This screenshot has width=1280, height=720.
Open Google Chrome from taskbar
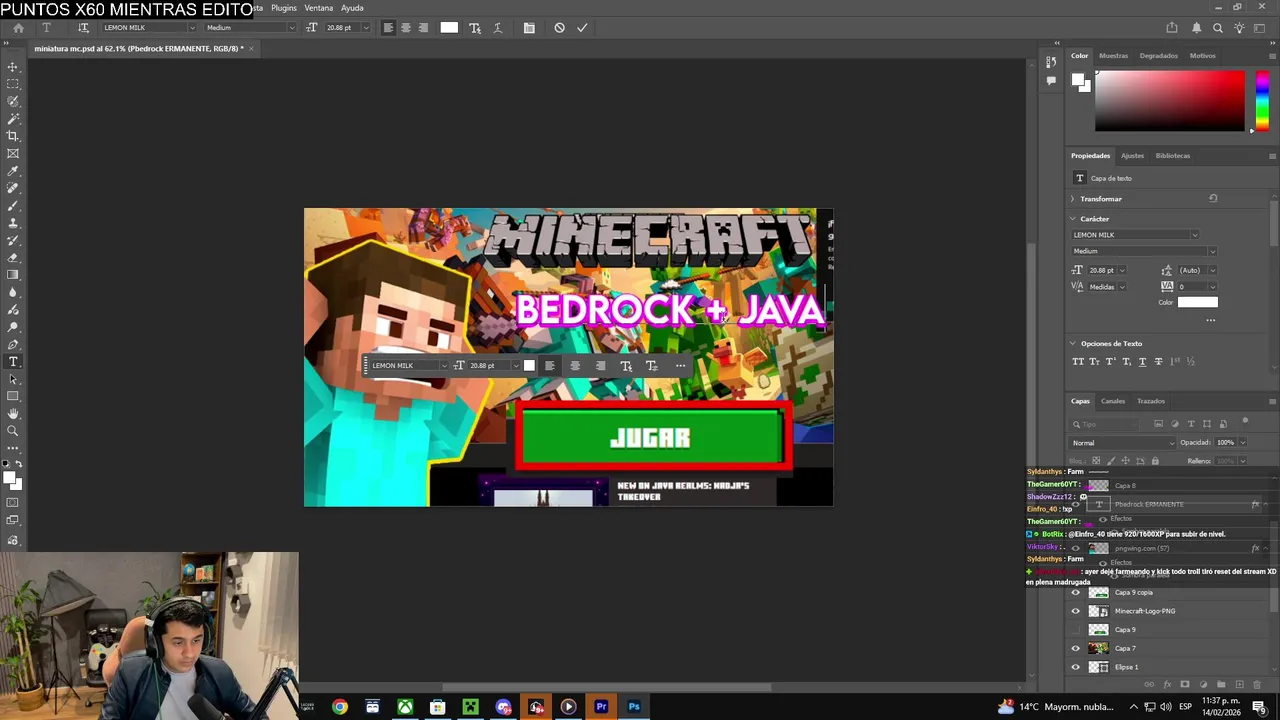[x=340, y=707]
